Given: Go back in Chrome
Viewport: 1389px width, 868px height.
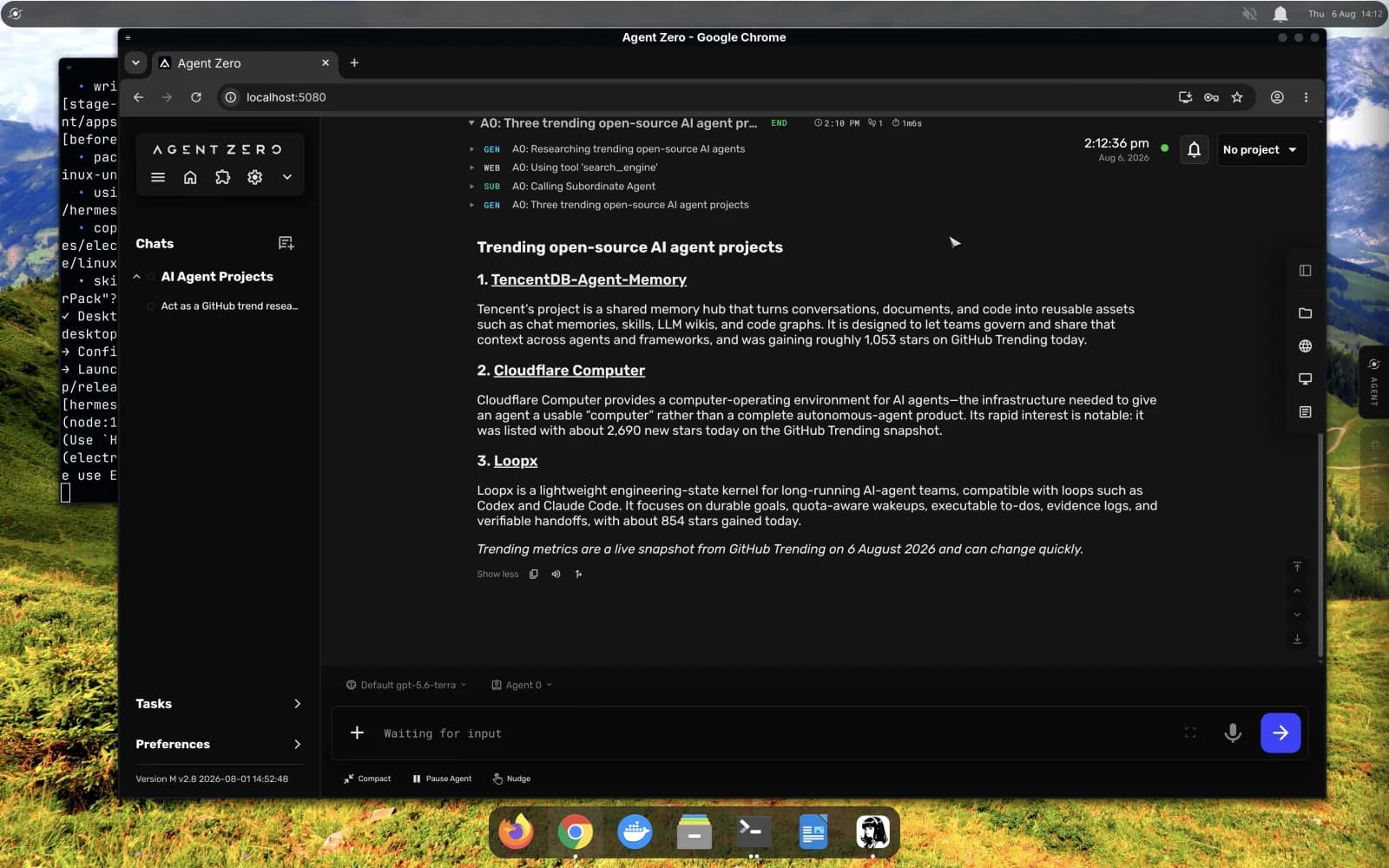Looking at the screenshot, I should coord(138,97).
